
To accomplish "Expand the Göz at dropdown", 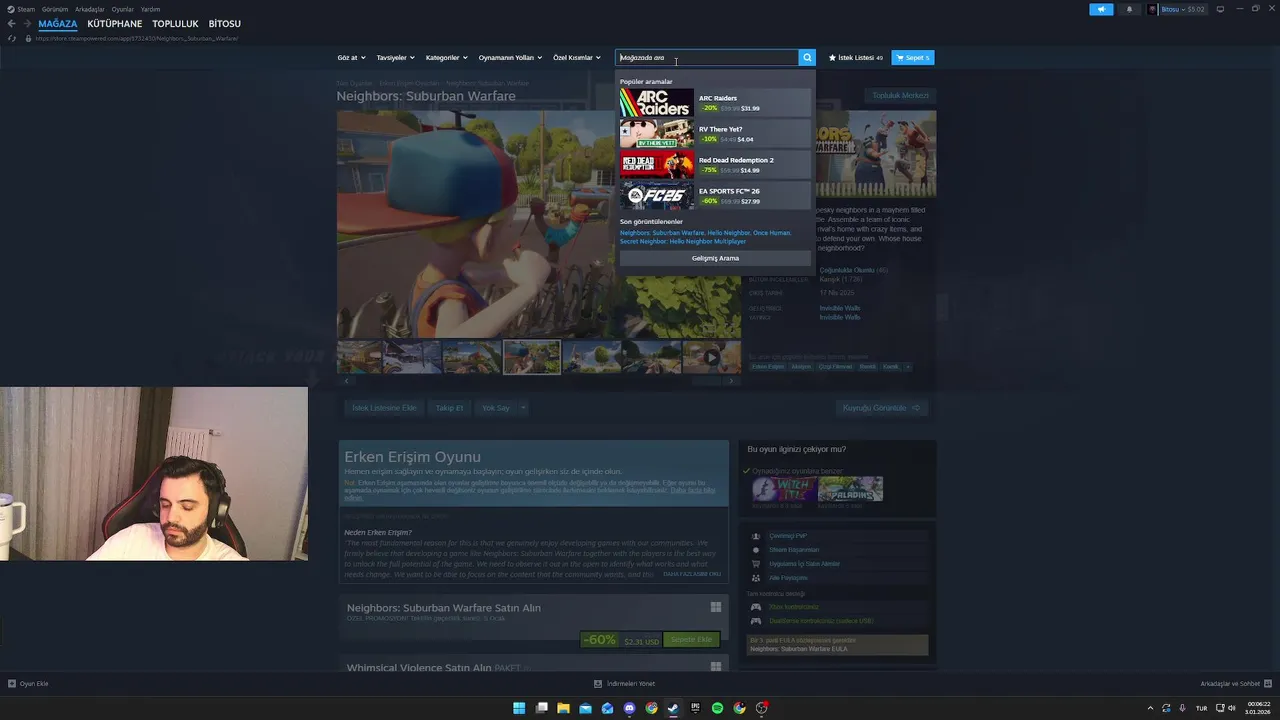I will pyautogui.click(x=351, y=58).
